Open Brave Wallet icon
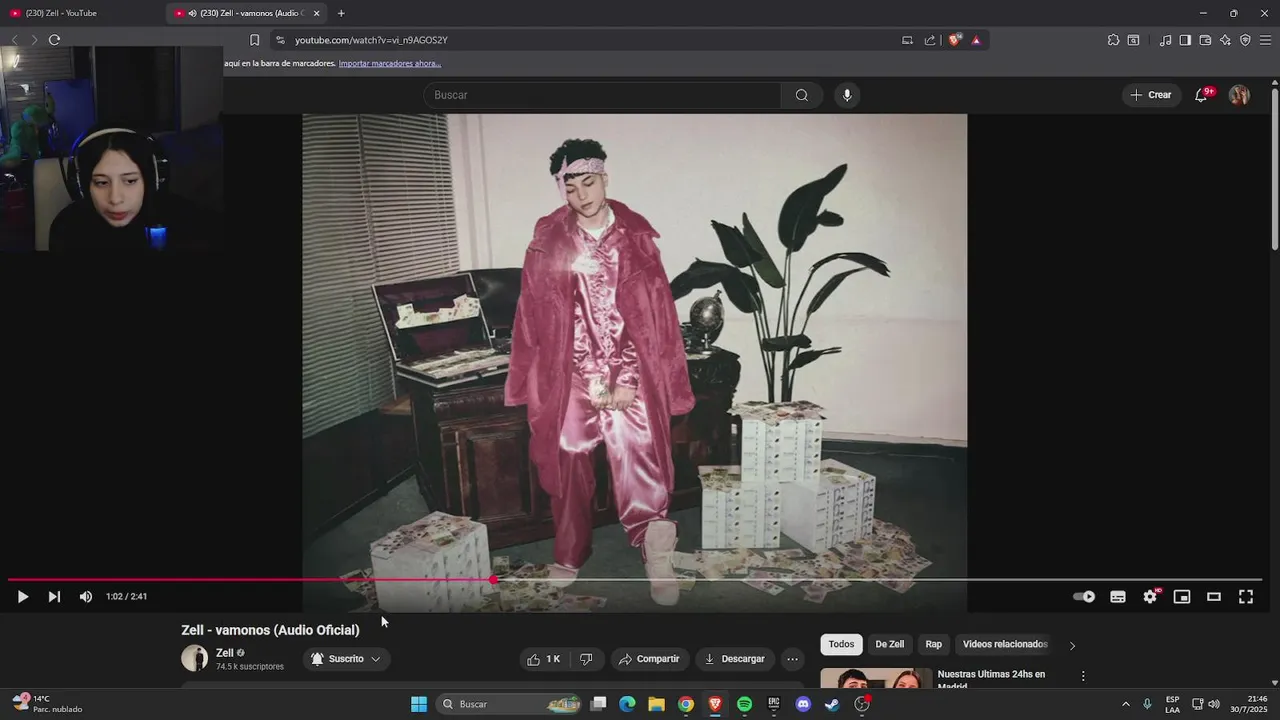1280x720 pixels. [1205, 40]
